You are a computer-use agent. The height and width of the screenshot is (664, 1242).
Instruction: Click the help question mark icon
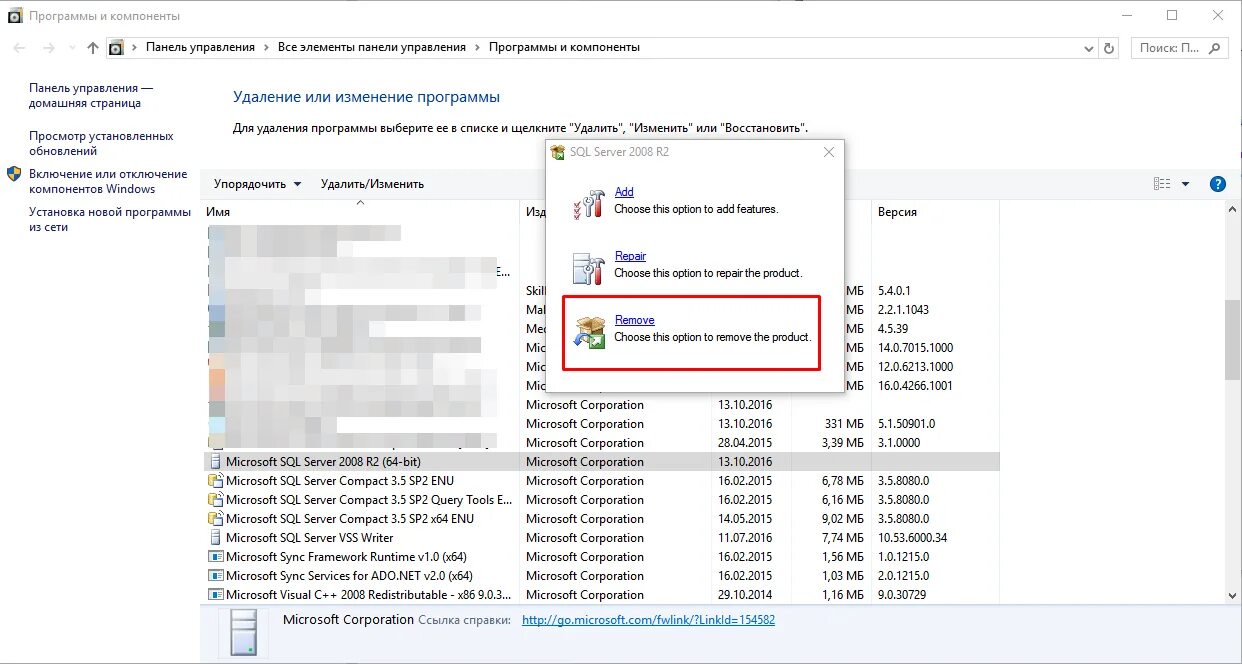tap(1217, 184)
